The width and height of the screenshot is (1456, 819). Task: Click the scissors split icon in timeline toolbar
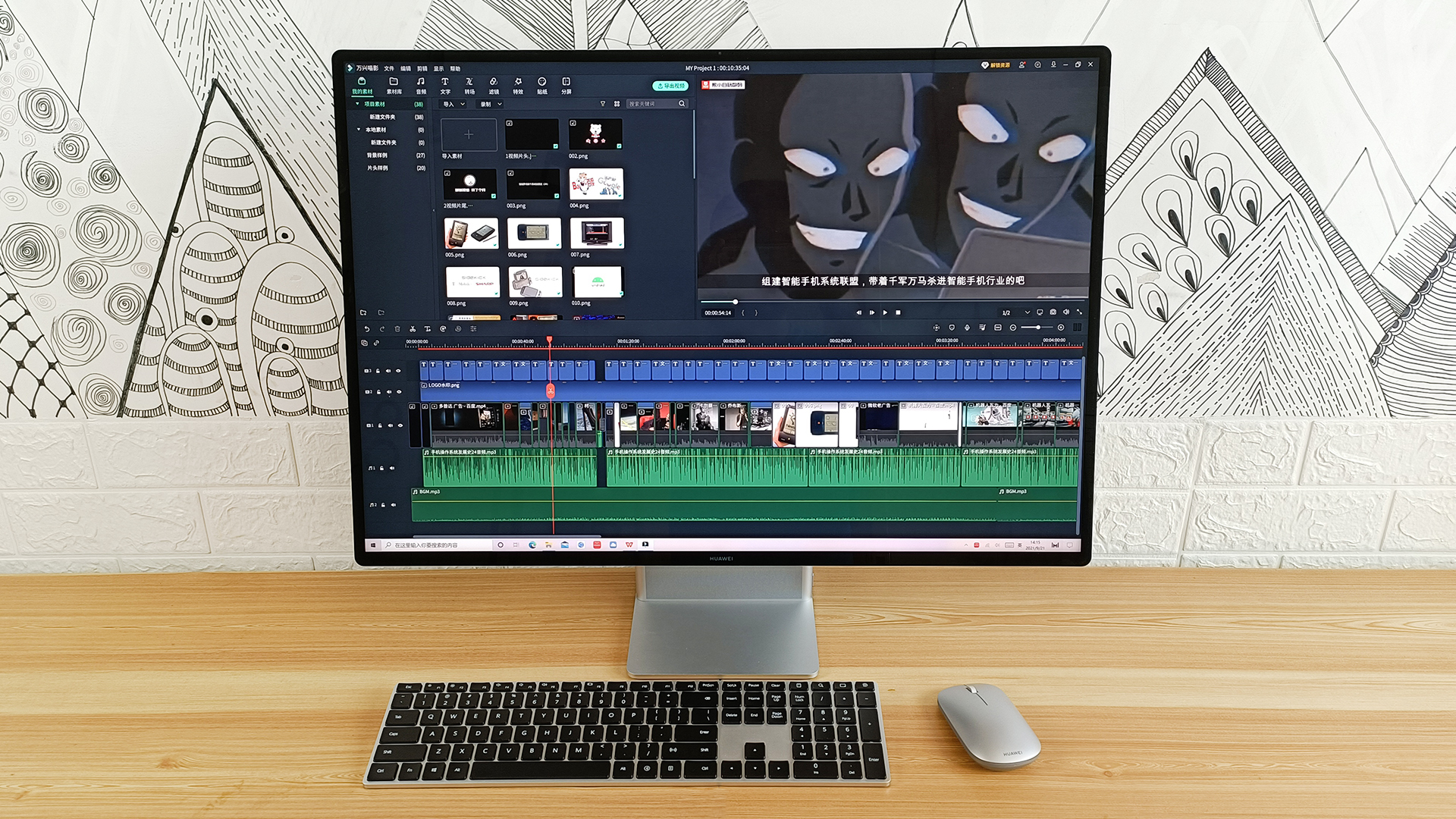pyautogui.click(x=413, y=329)
